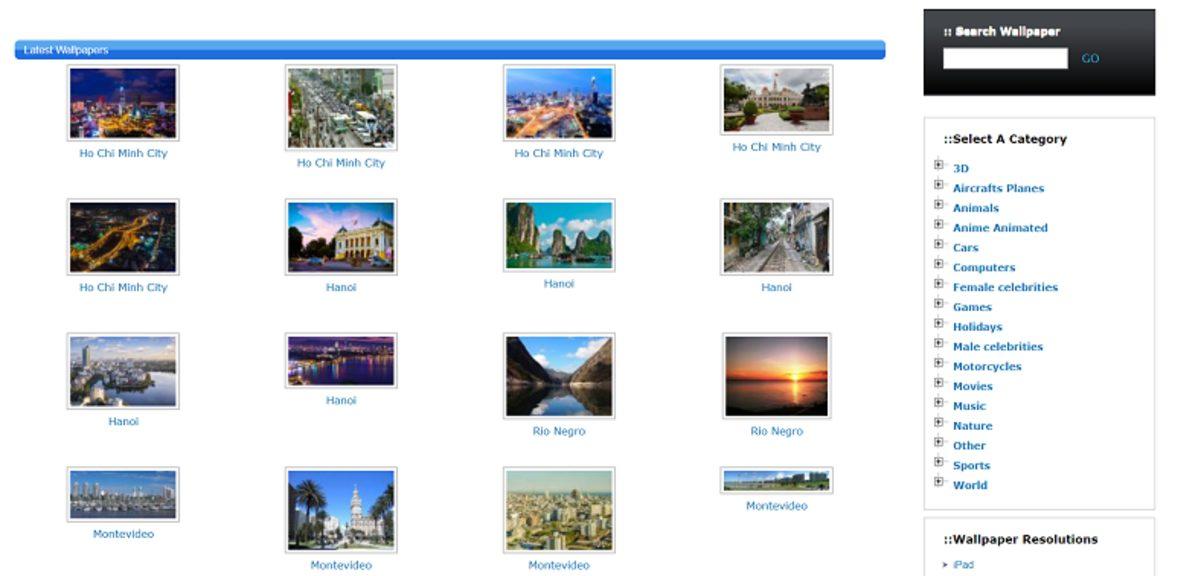Image resolution: width=1200 pixels, height=576 pixels.
Task: Click the GO search button
Action: point(1090,59)
